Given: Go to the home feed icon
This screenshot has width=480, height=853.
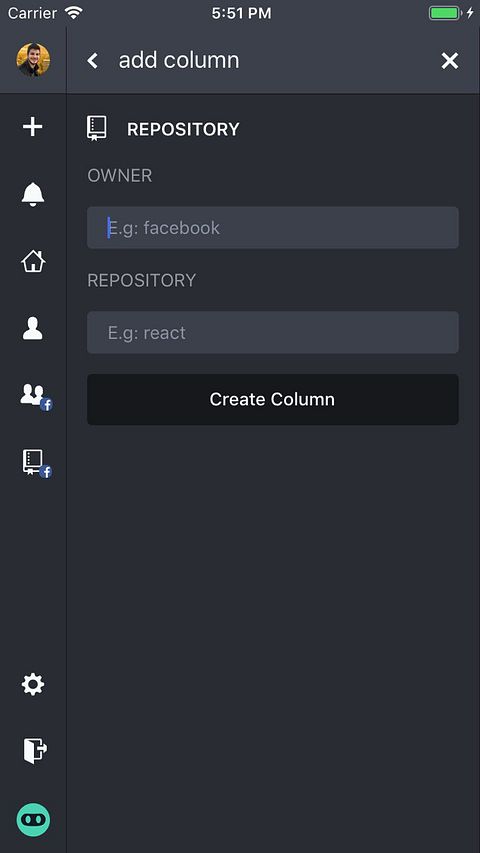Looking at the screenshot, I should (x=33, y=261).
